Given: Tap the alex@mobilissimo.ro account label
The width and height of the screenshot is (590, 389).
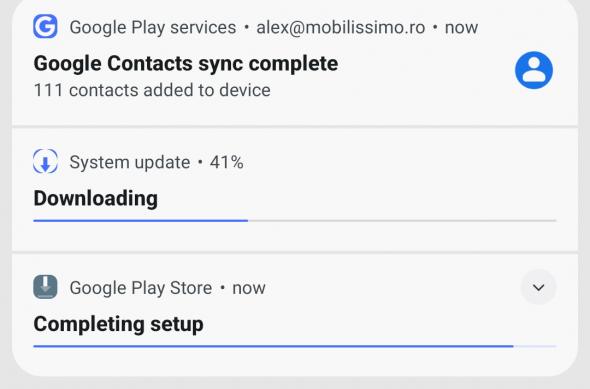Looking at the screenshot, I should (x=341, y=27).
